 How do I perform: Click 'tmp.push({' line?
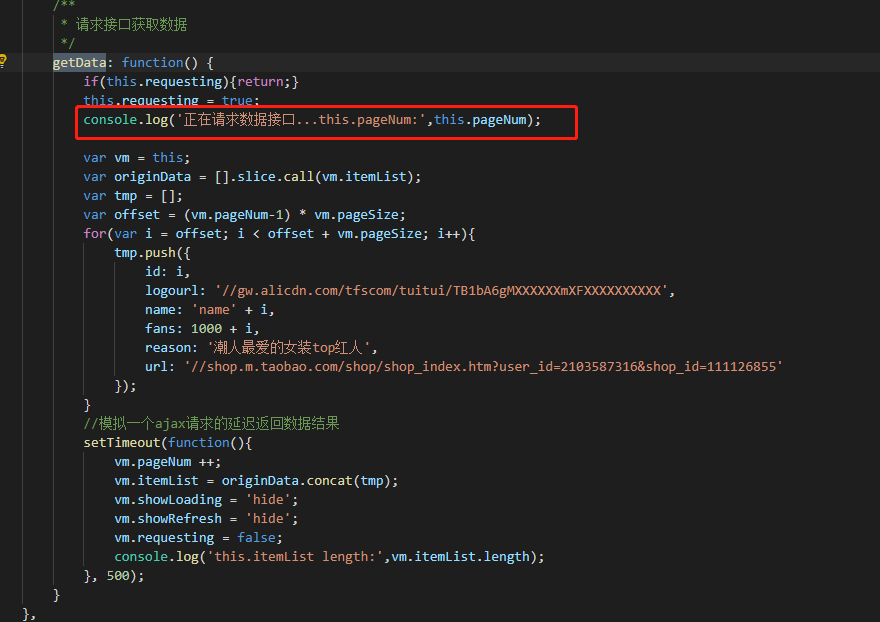click(152, 253)
